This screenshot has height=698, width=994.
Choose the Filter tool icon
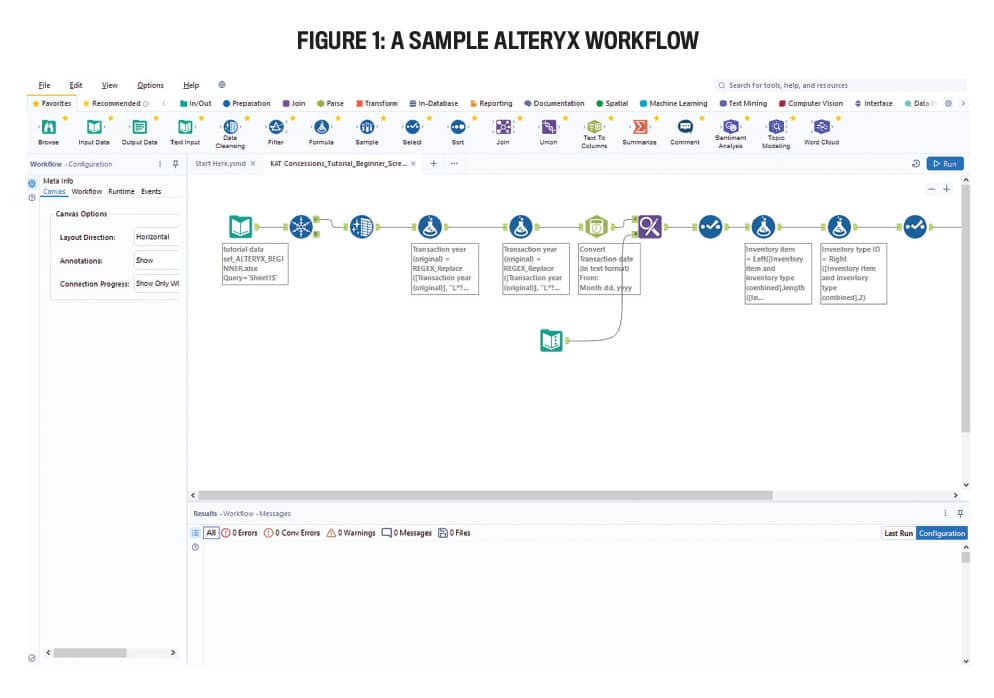(x=276, y=128)
